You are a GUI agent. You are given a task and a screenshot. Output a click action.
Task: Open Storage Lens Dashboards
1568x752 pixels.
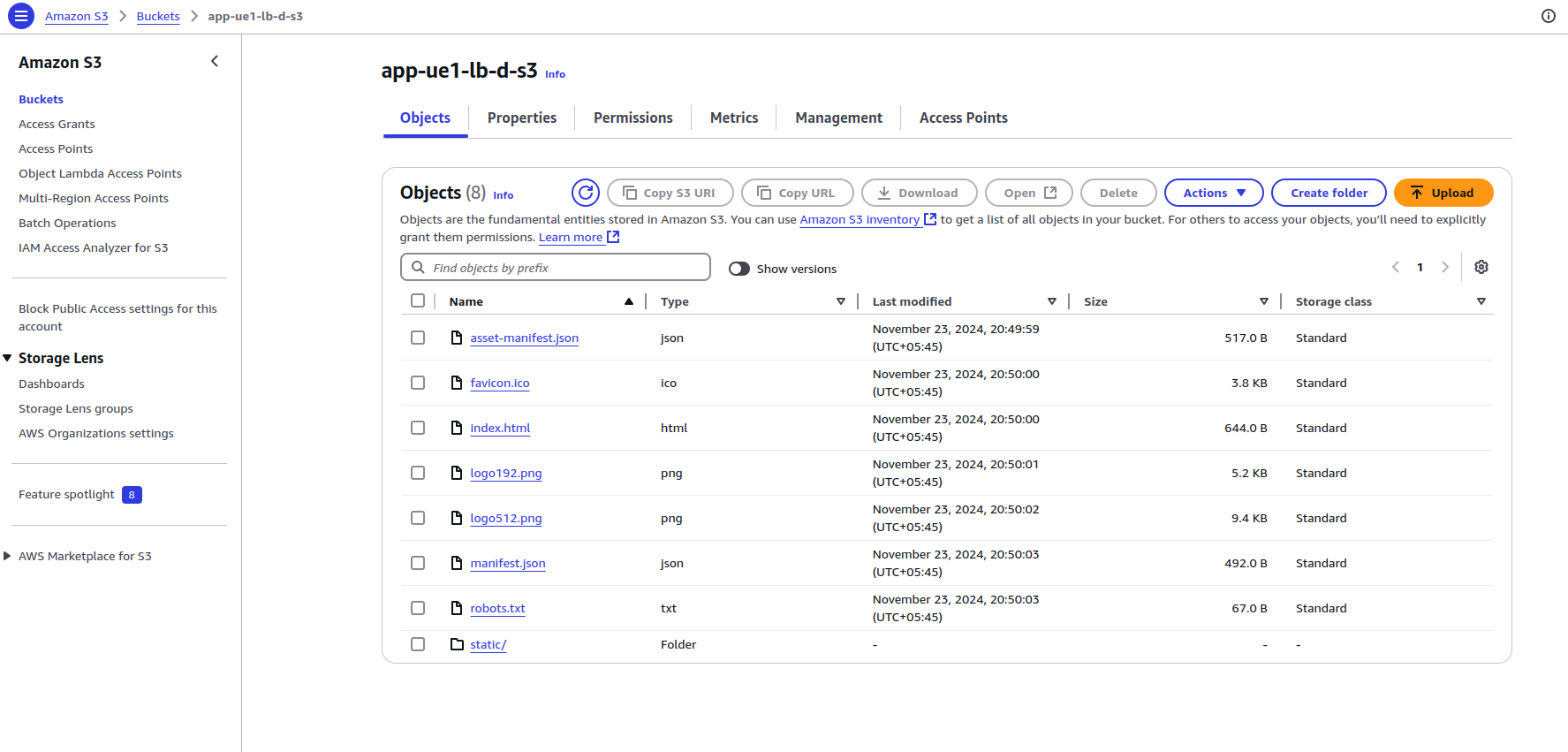[51, 384]
